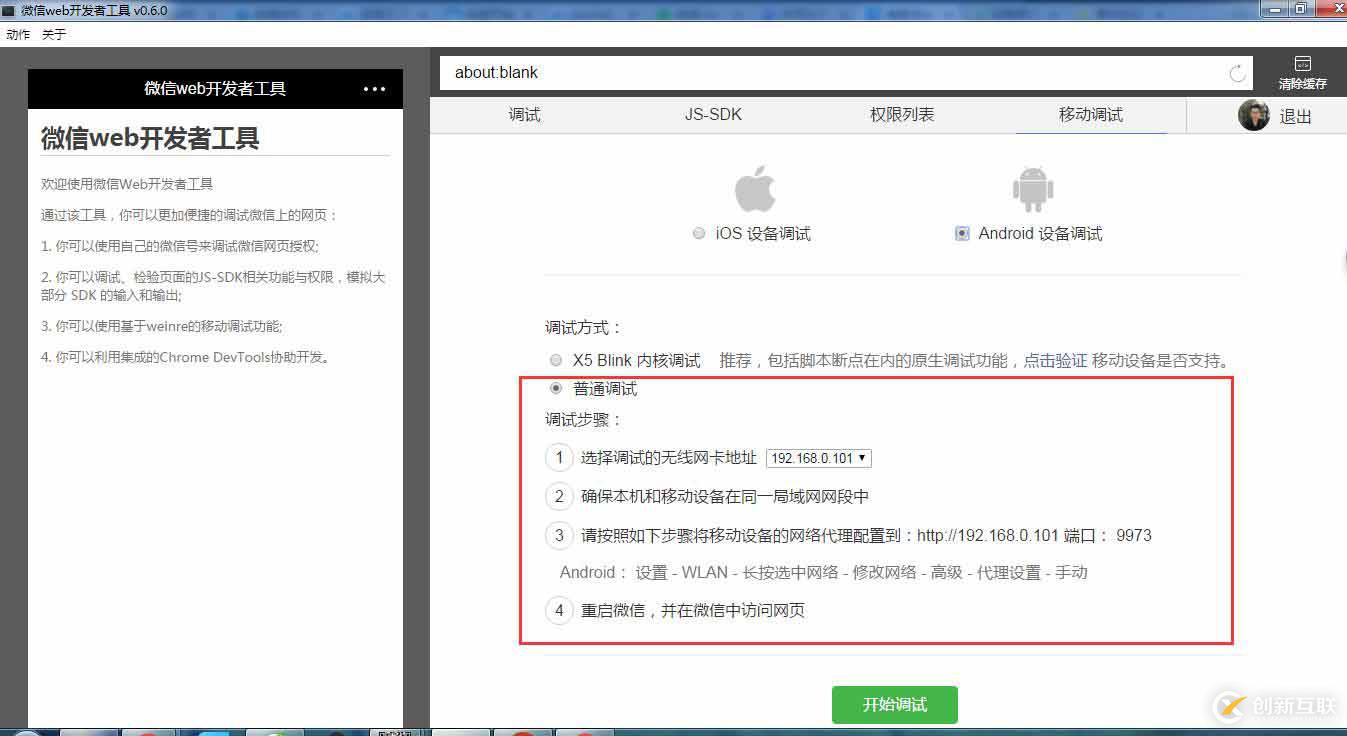Open the three-dots menu in phone simulator header
This screenshot has width=1347, height=736.
pos(374,89)
